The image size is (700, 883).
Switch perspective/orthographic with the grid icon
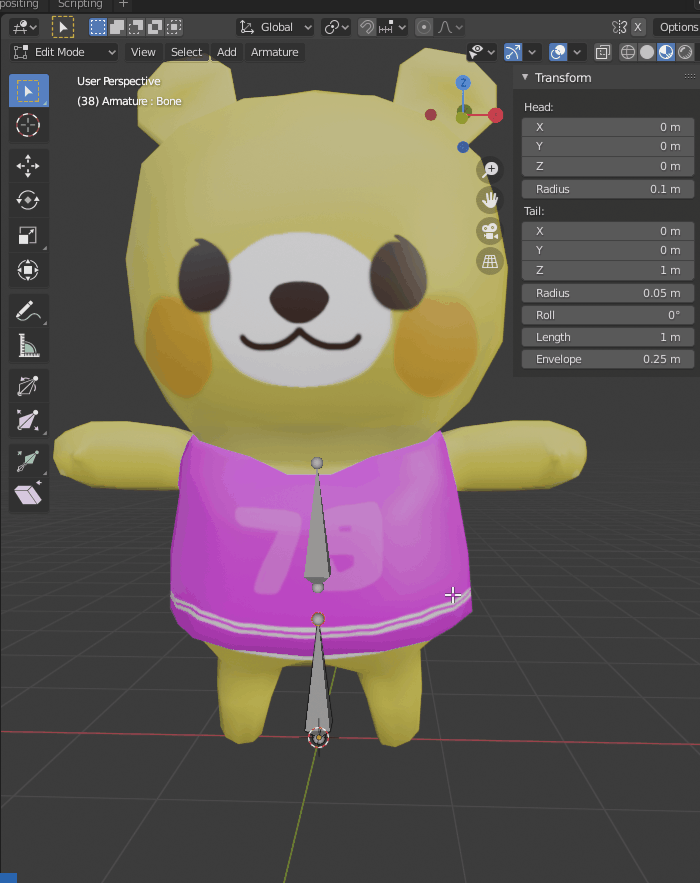tap(490, 261)
